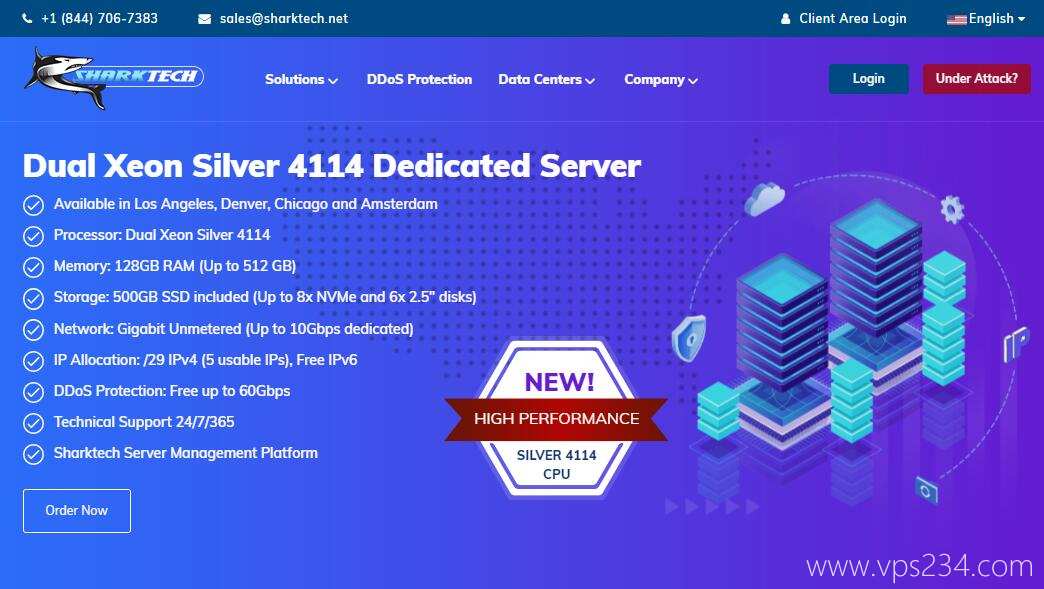
Task: Click the 'IP Allocation: /29 IPv4' text
Action: [206, 360]
